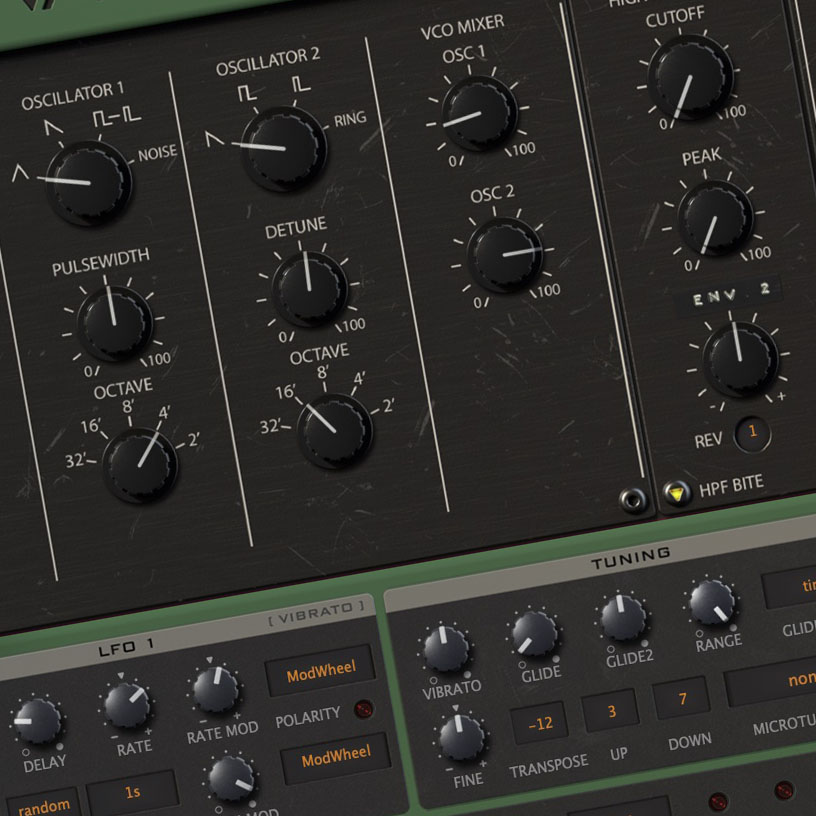Open the lower ModWheel source dropdown
The image size is (816, 816).
point(336,758)
